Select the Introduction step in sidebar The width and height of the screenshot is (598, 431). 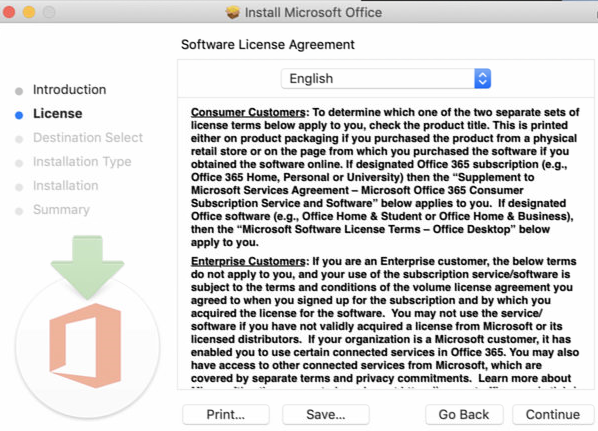pos(69,90)
